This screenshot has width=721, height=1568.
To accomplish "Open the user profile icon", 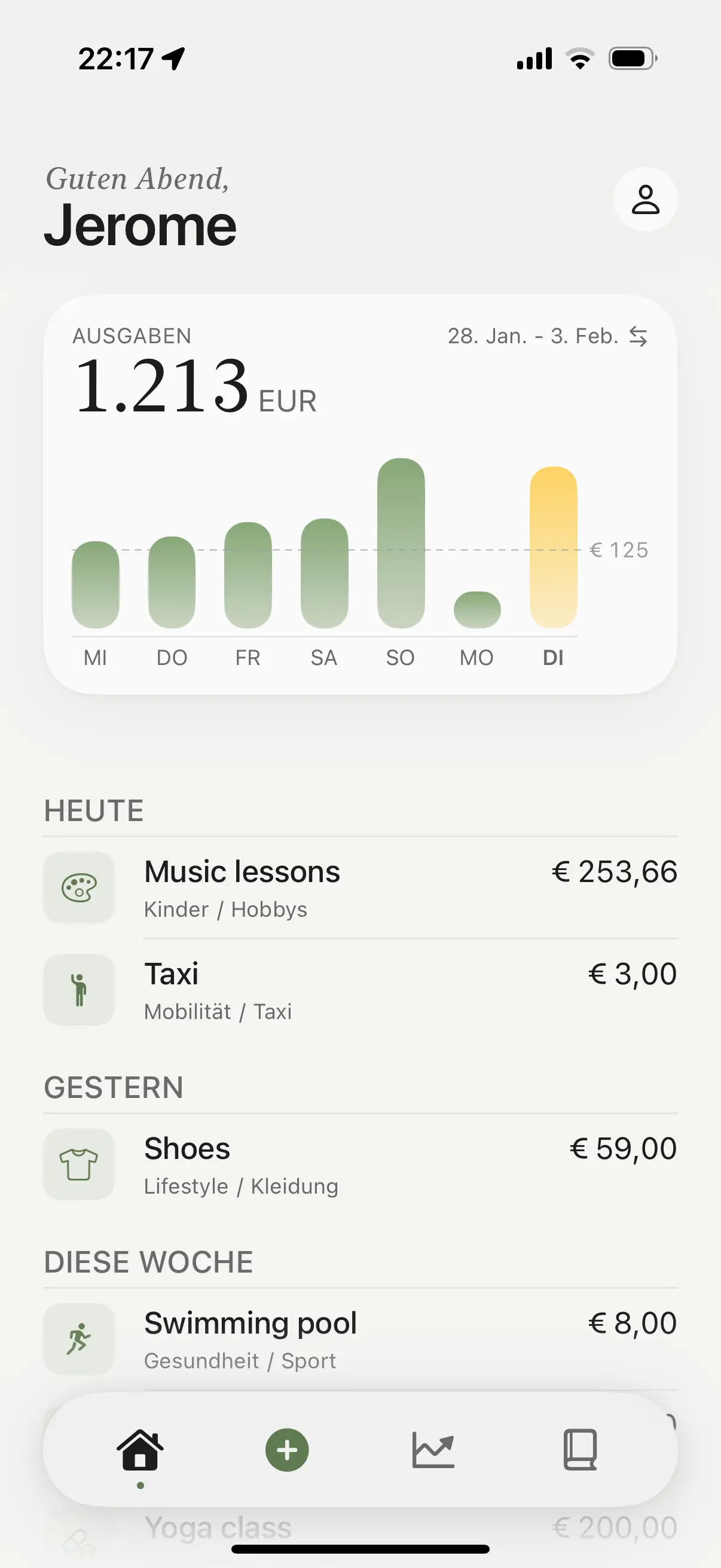I will pyautogui.click(x=645, y=200).
